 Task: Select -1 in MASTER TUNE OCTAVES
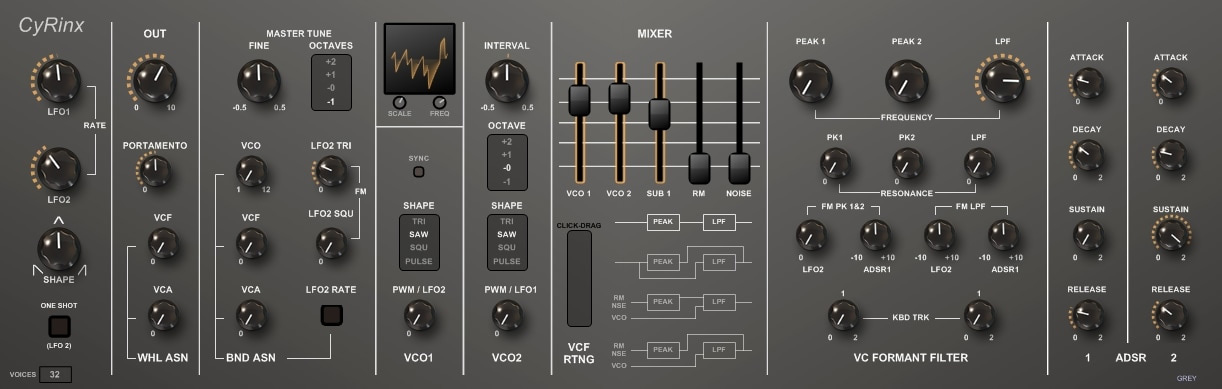331,102
